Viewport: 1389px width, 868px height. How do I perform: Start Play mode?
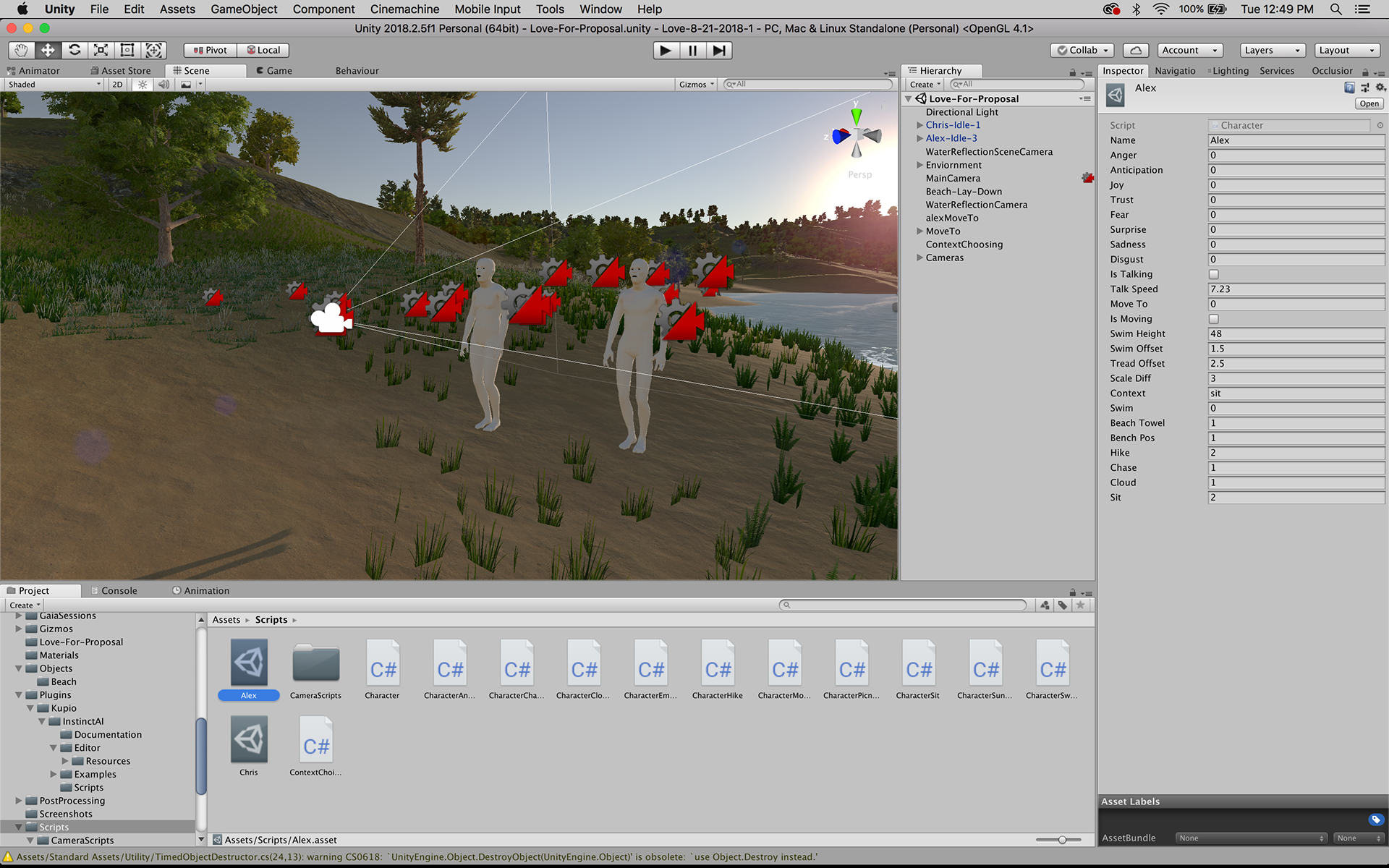[x=666, y=50]
